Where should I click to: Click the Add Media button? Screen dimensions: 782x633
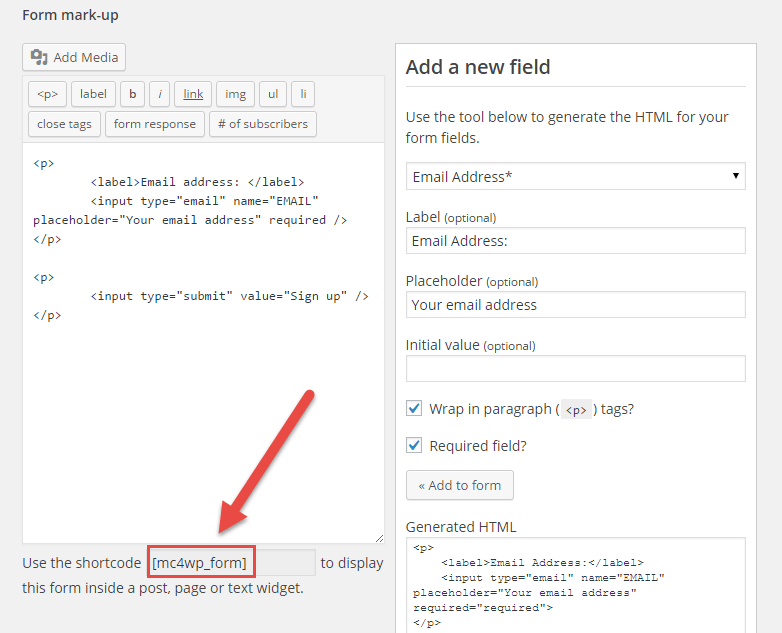(x=74, y=57)
